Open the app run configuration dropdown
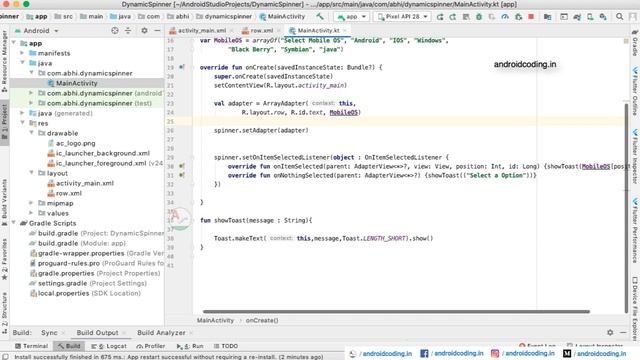This screenshot has height=360, width=640. (351, 17)
